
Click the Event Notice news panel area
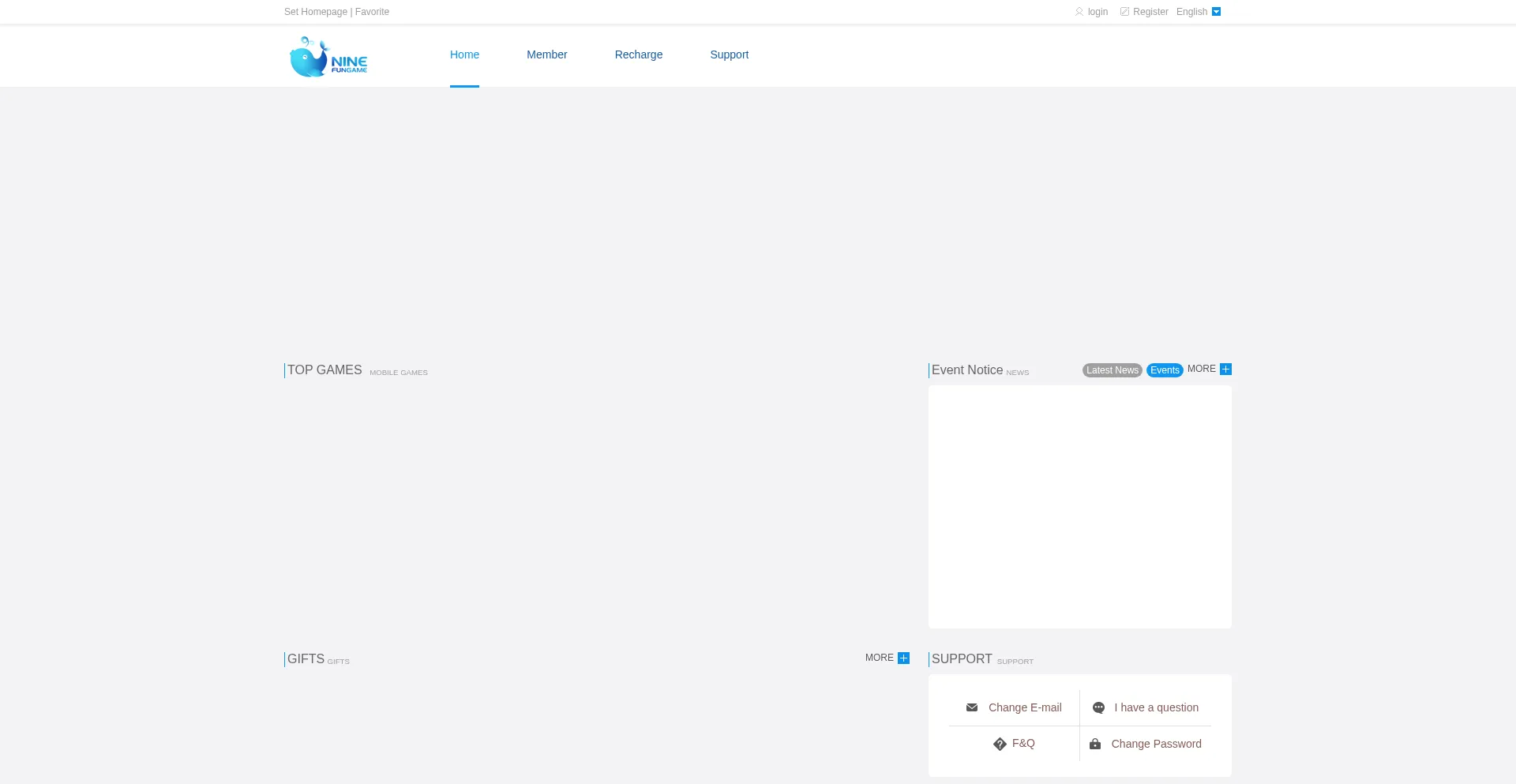coord(1079,506)
